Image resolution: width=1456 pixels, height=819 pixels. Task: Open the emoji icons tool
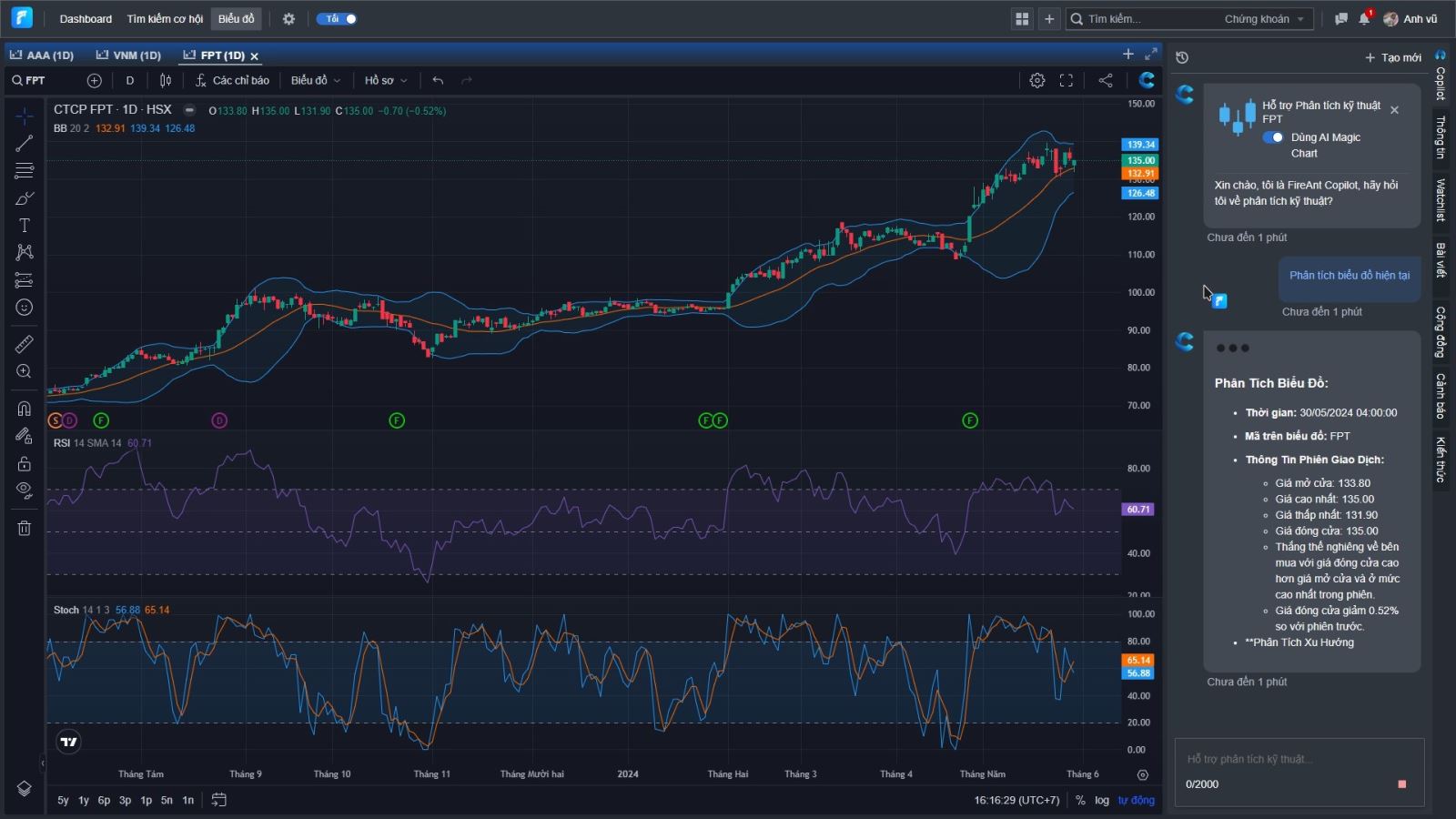pos(25,308)
